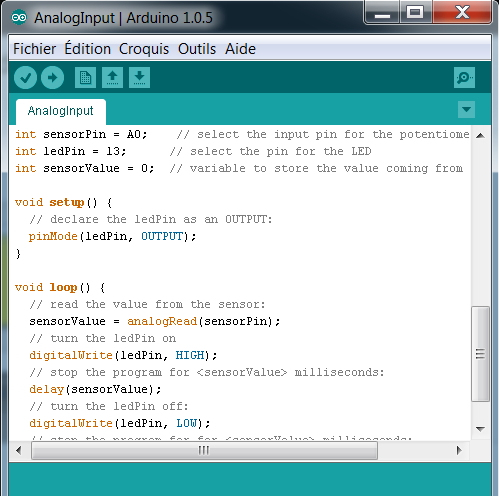The width and height of the screenshot is (499, 496).
Task: Expand the tab options dropdown arrow
Action: pyautogui.click(x=466, y=109)
